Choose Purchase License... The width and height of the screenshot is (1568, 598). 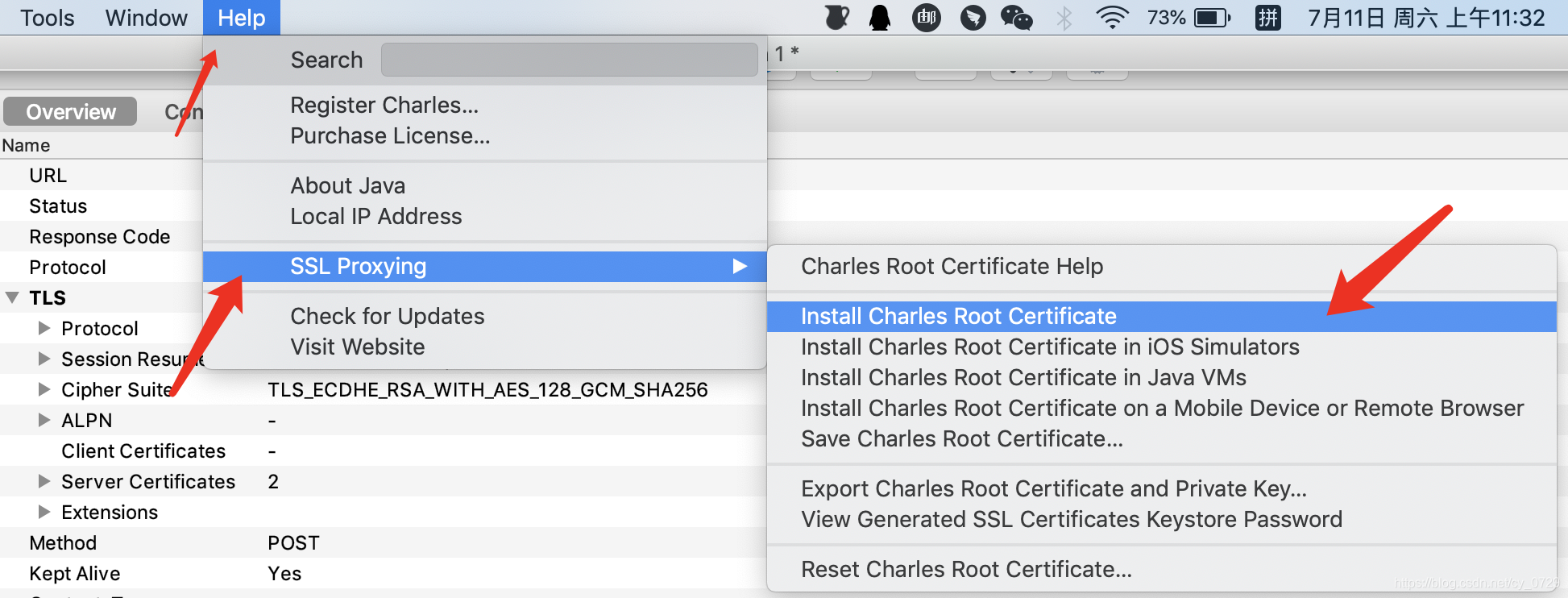[485, 135]
